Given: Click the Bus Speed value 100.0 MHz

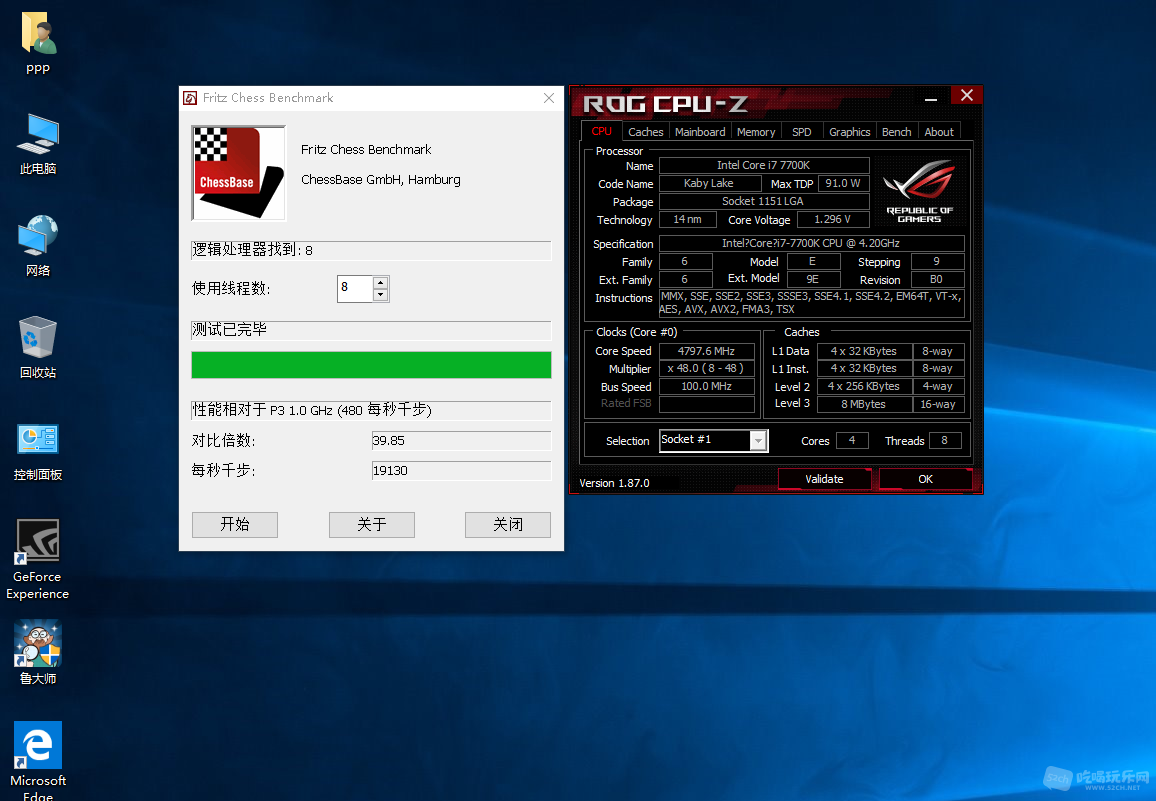Looking at the screenshot, I should (x=706, y=386).
